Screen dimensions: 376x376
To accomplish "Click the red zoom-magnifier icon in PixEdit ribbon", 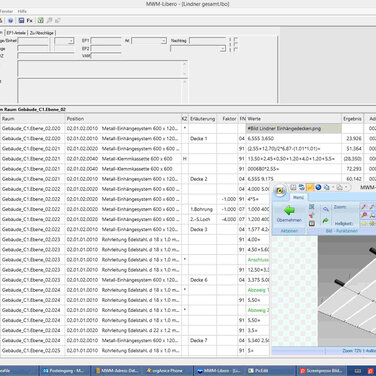I will click(x=364, y=215).
